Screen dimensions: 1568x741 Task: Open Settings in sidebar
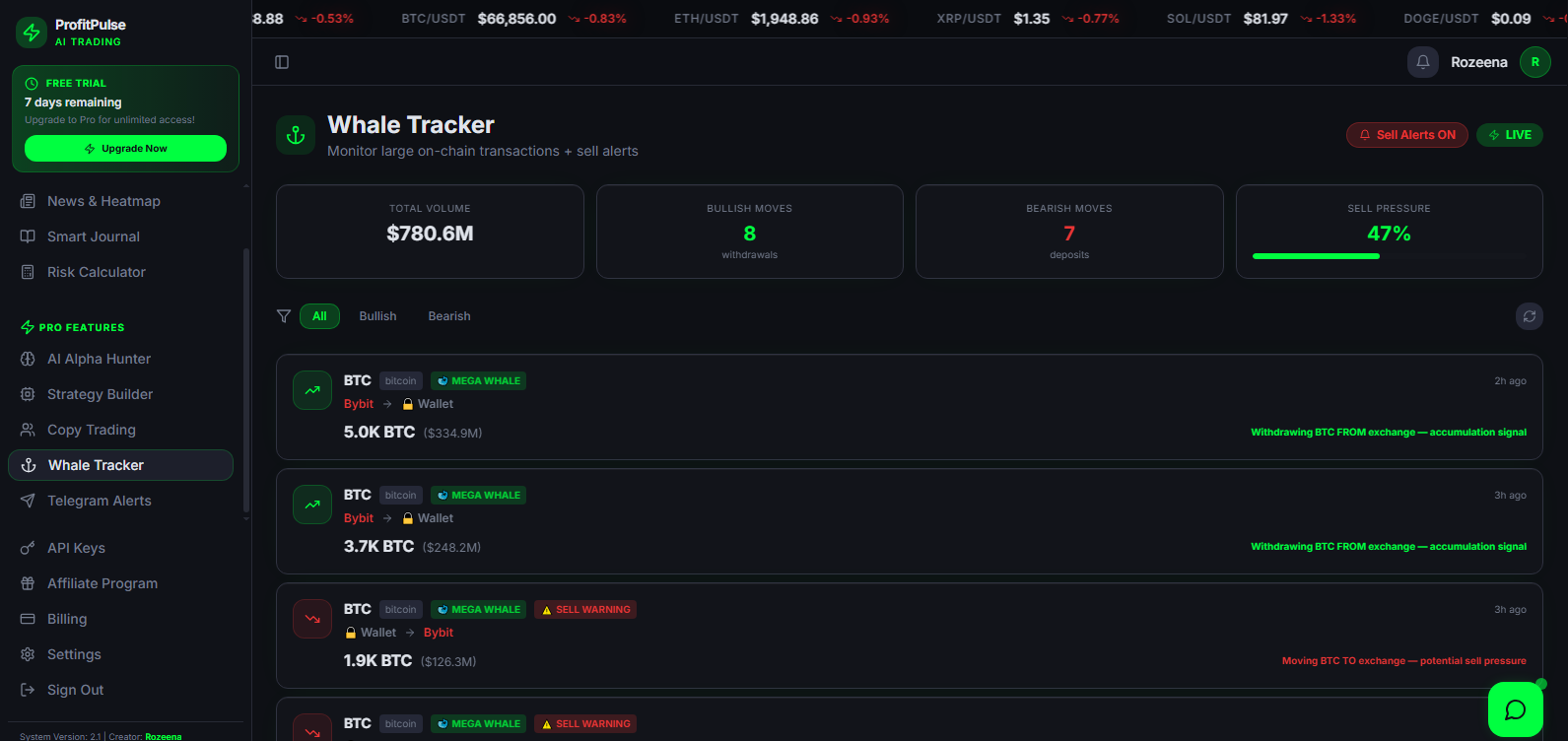tap(120, 654)
